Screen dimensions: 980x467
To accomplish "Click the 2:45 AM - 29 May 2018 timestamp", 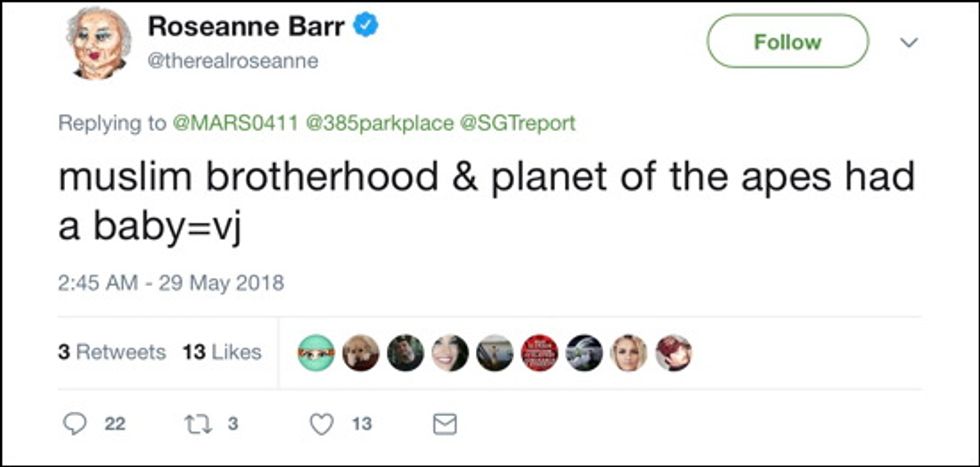I will tap(171, 283).
